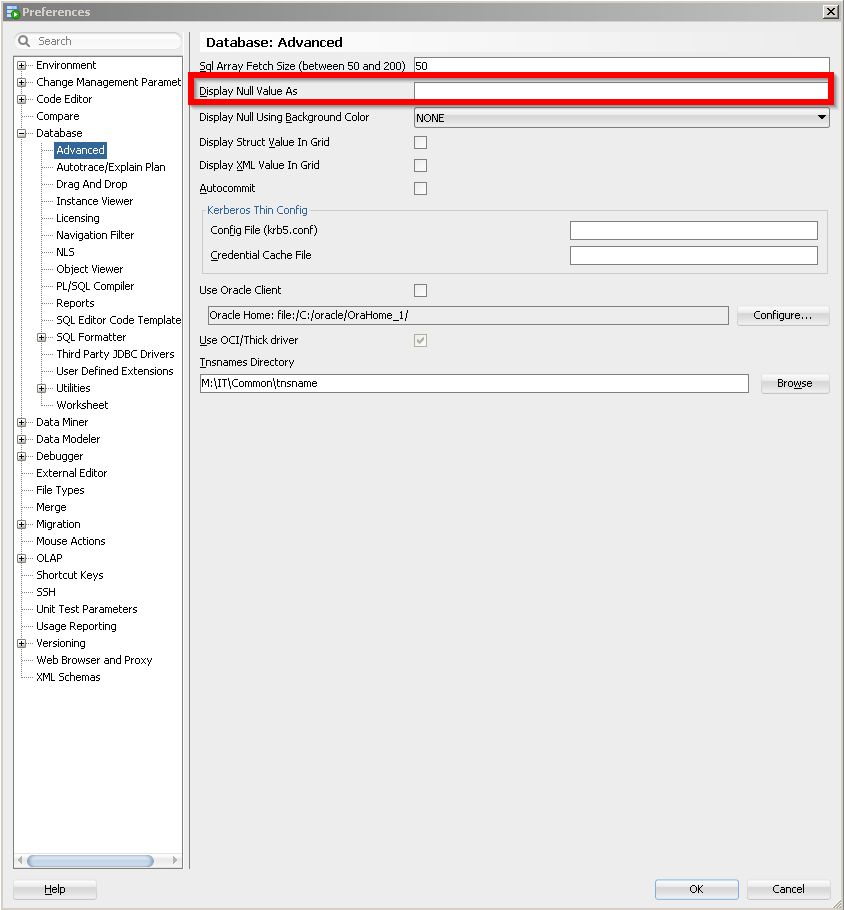Expand the Debugger node
Viewport: 844px width, 910px height.
21,456
